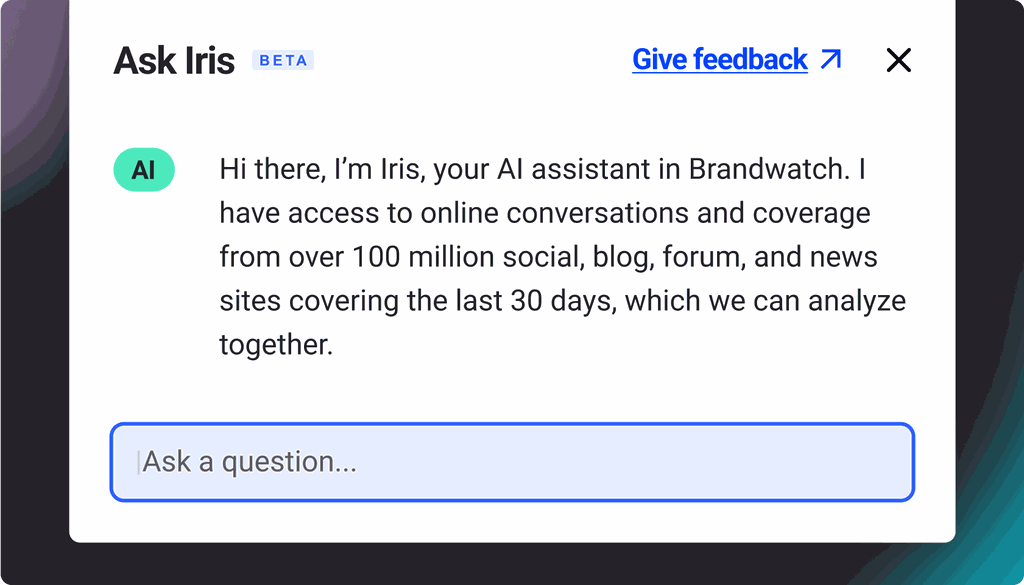Place cursor at start of the question box

(x=140, y=462)
